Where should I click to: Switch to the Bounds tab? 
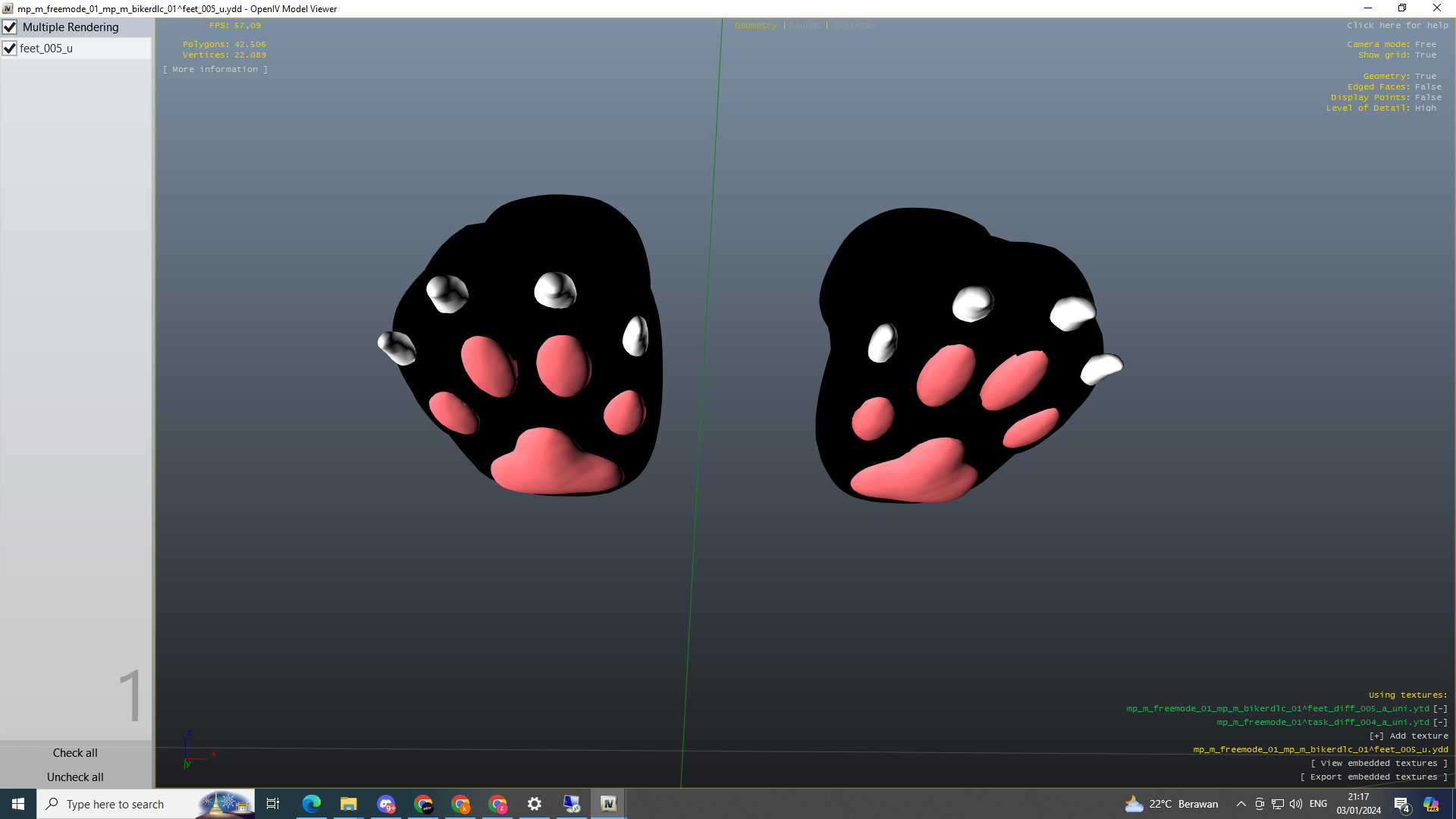(x=805, y=26)
